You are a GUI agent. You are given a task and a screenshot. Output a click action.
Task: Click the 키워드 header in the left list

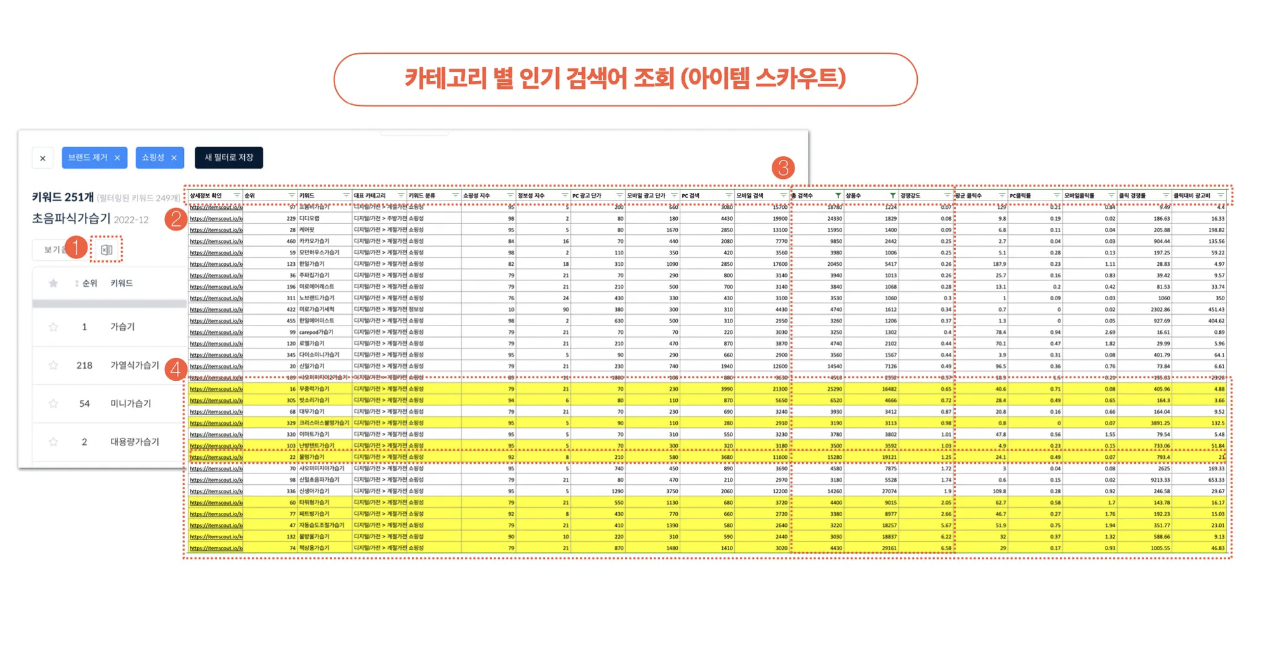point(121,283)
